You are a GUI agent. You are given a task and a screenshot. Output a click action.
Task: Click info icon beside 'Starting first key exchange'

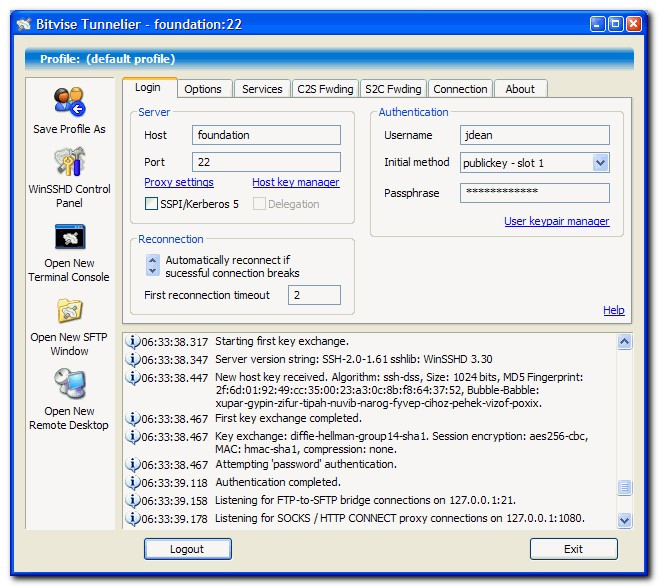(x=133, y=342)
